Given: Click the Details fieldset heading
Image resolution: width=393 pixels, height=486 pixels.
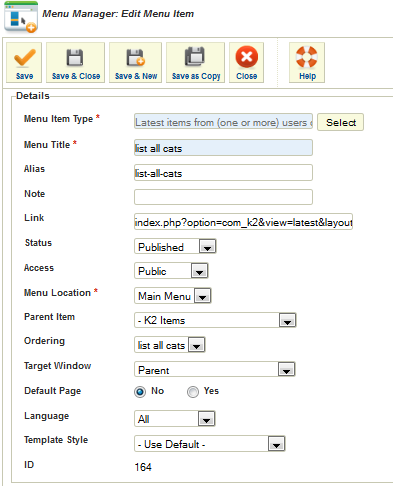Looking at the screenshot, I should tap(33, 96).
